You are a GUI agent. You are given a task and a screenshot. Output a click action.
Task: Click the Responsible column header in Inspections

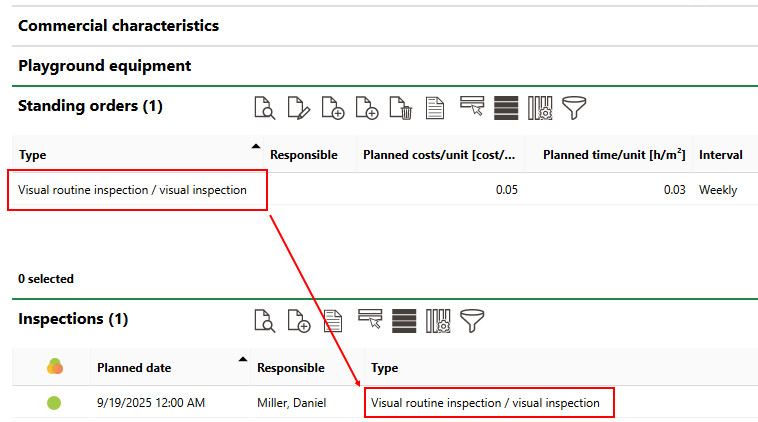[x=290, y=368]
